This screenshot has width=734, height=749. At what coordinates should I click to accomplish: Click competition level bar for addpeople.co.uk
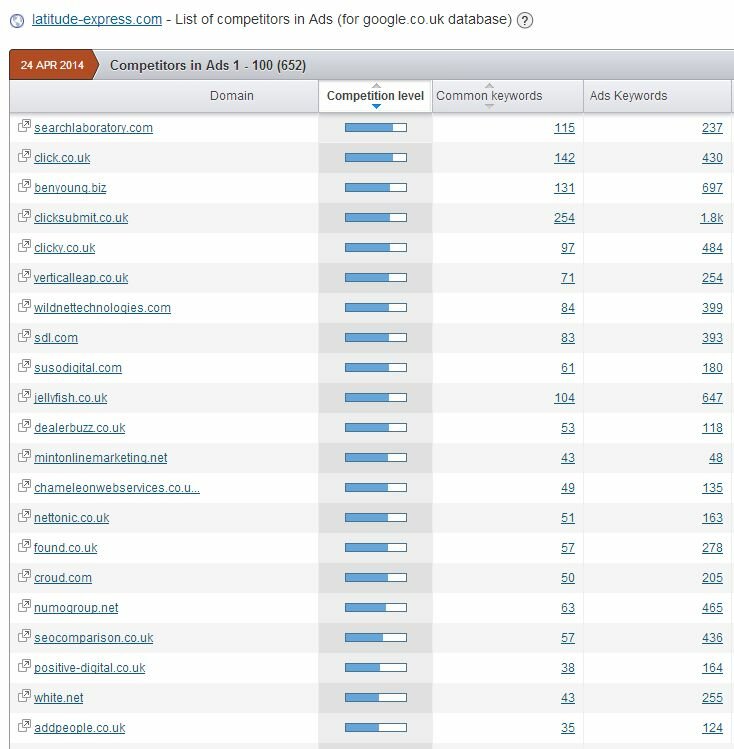coord(376,728)
